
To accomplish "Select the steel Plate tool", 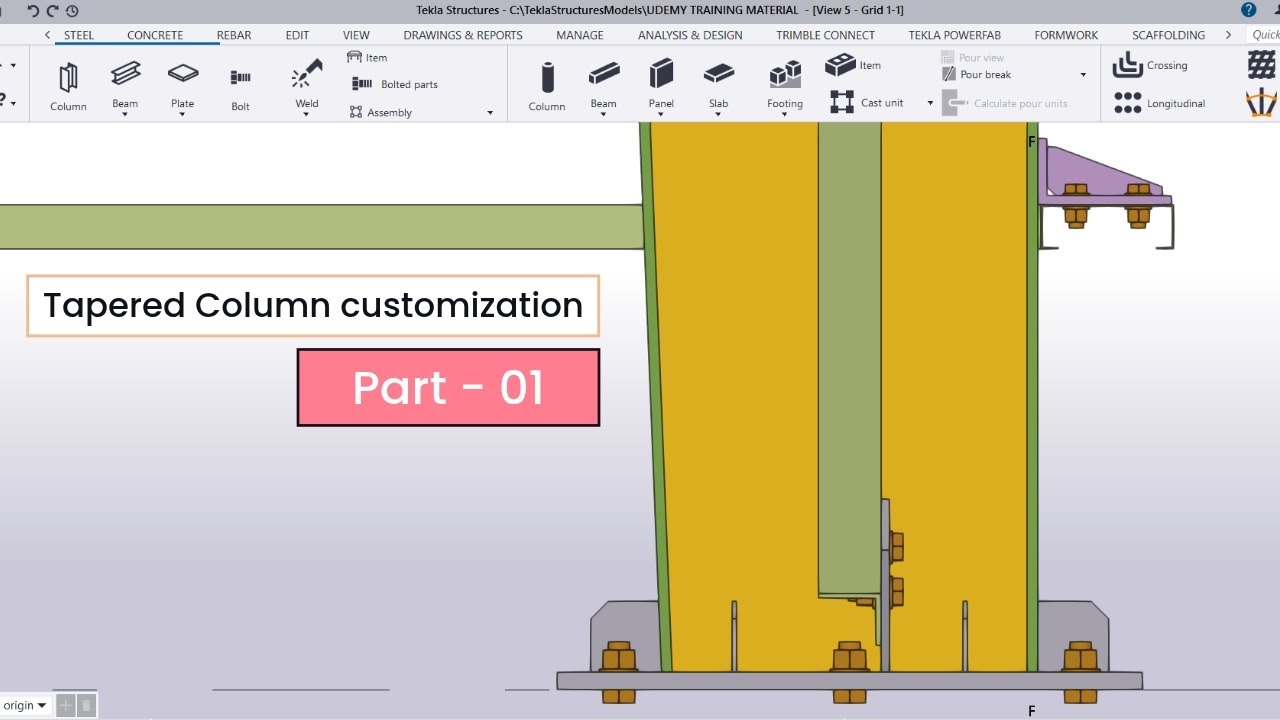I will click(182, 84).
